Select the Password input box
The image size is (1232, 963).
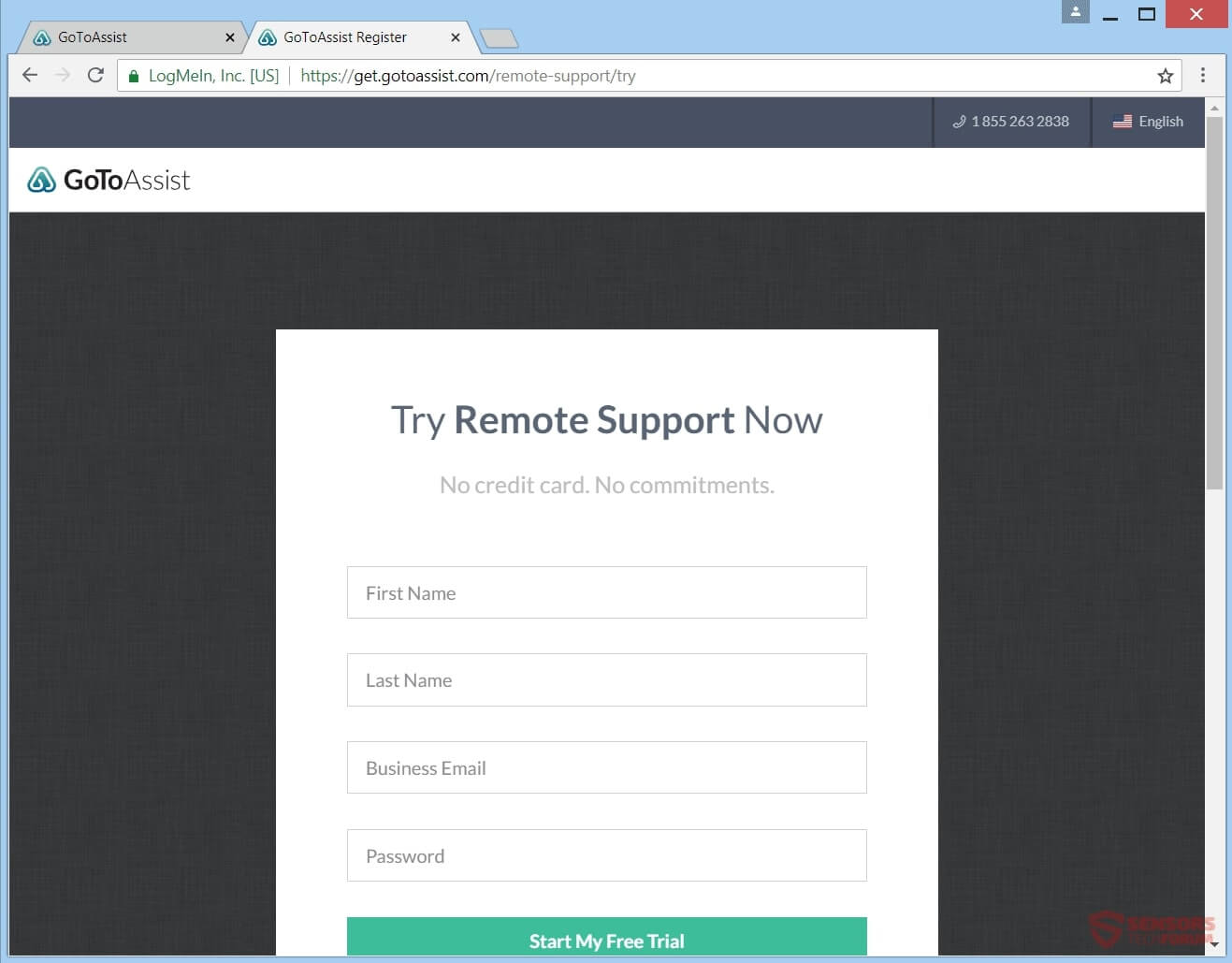(606, 854)
